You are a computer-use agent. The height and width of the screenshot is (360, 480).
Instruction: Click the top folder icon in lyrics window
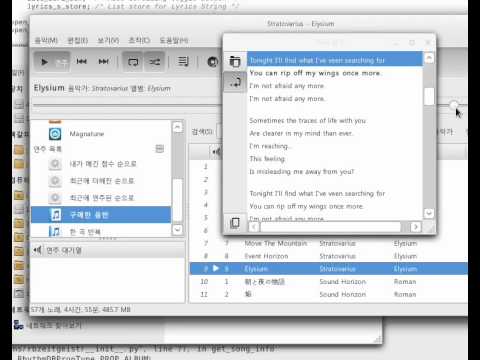[235, 61]
